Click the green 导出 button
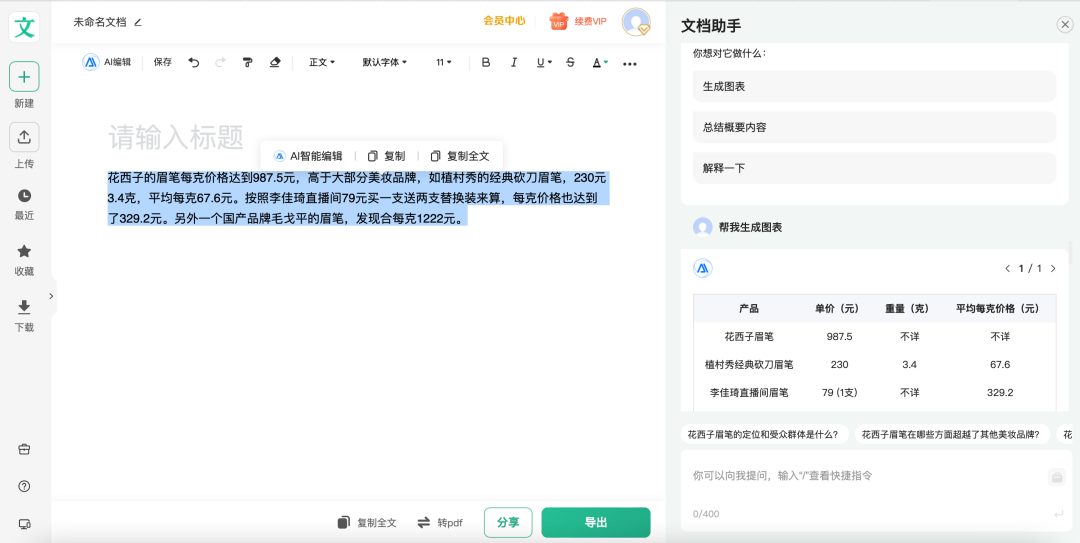 click(x=596, y=522)
